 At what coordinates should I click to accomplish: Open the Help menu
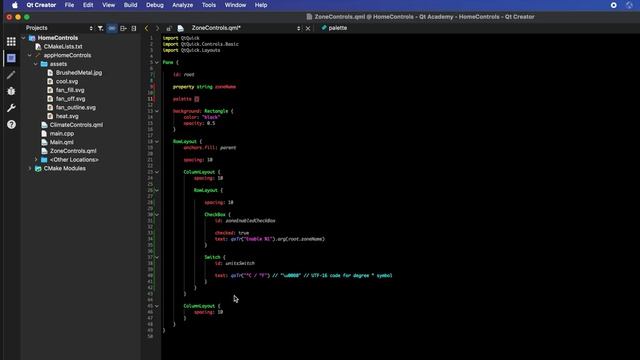[x=261, y=5]
